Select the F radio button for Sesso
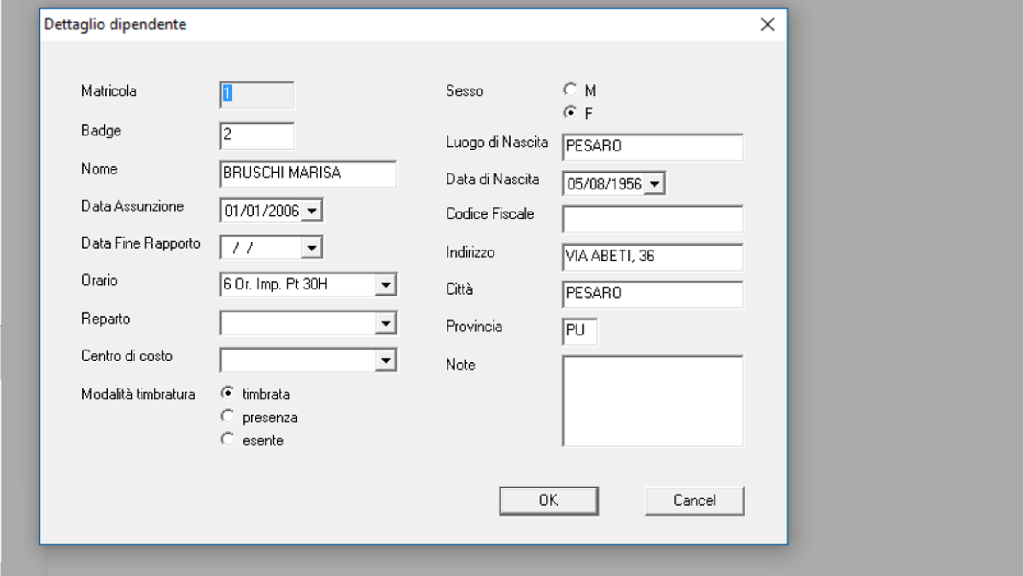The image size is (1024, 576). [570, 112]
